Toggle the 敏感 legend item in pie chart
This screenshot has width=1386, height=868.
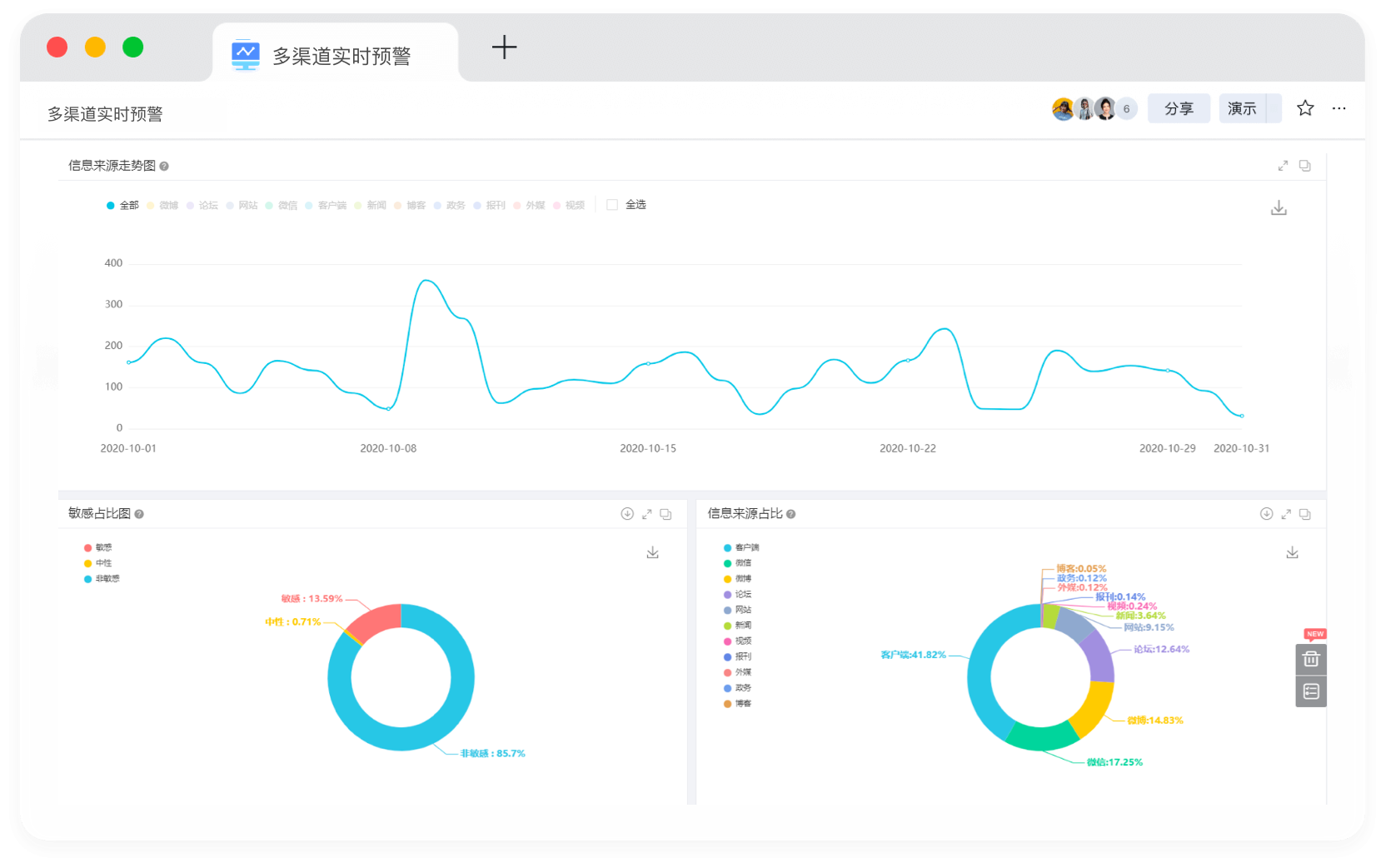coord(98,547)
